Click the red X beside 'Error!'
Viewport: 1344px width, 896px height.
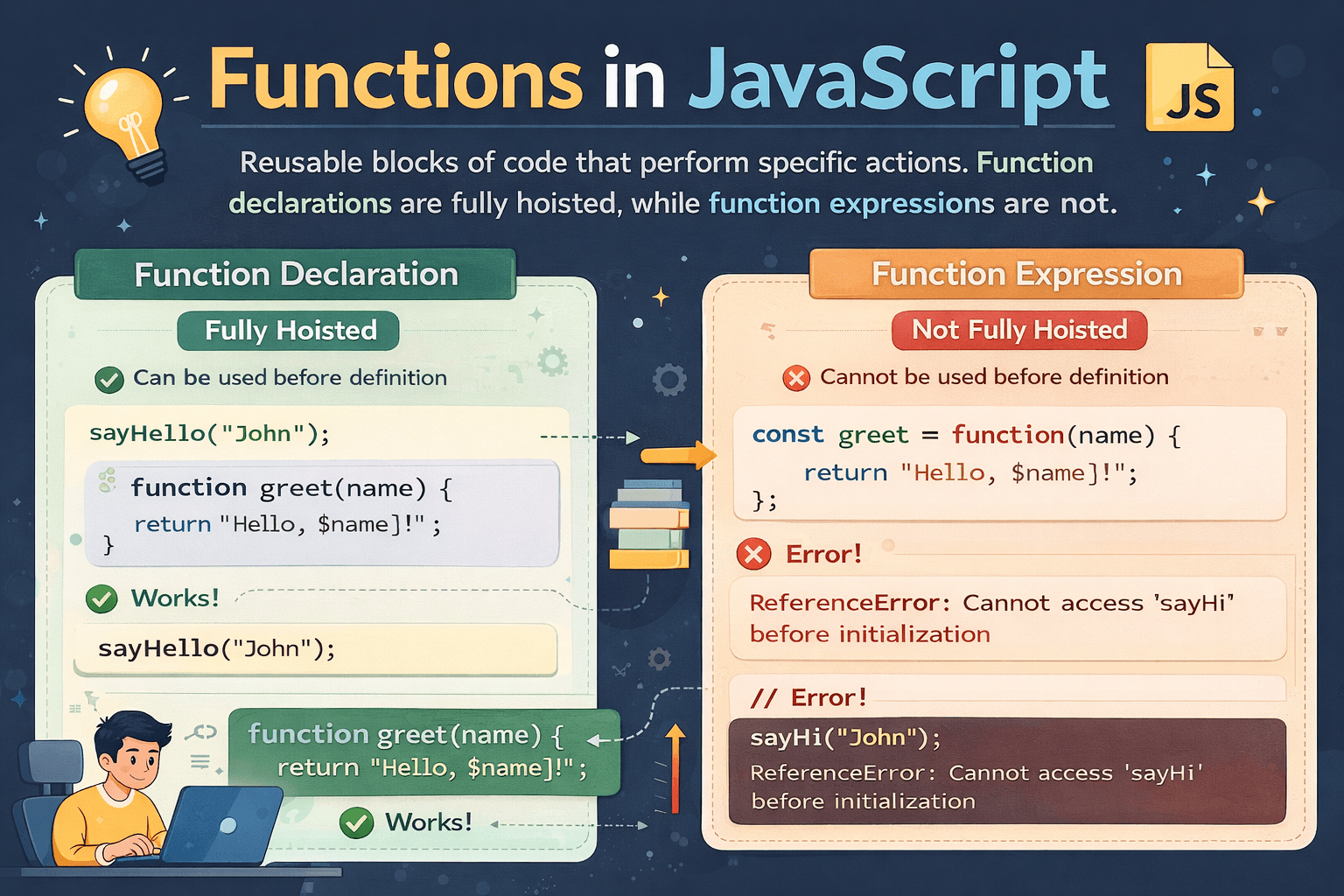pyautogui.click(x=754, y=554)
